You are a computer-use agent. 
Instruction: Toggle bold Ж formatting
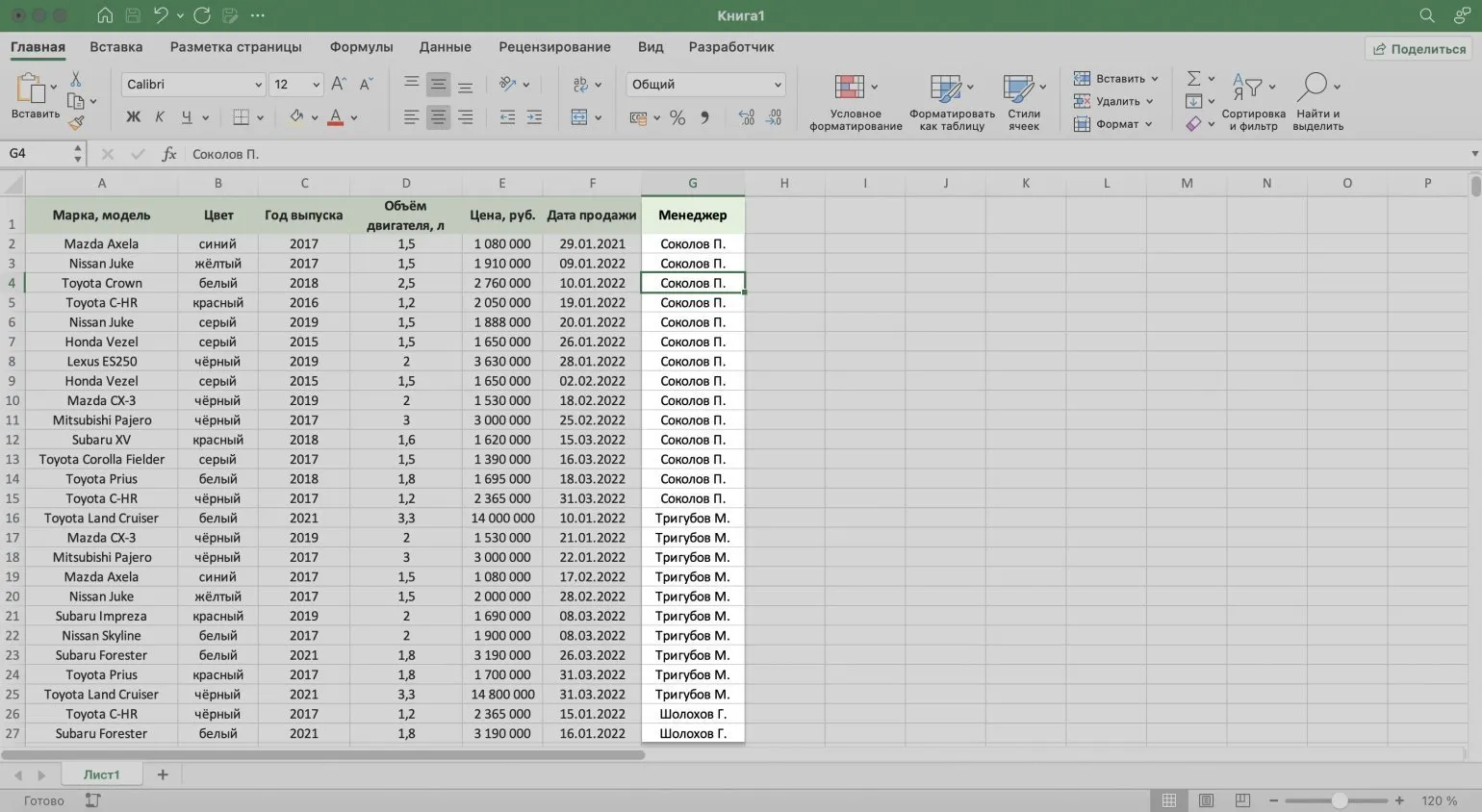tap(134, 117)
